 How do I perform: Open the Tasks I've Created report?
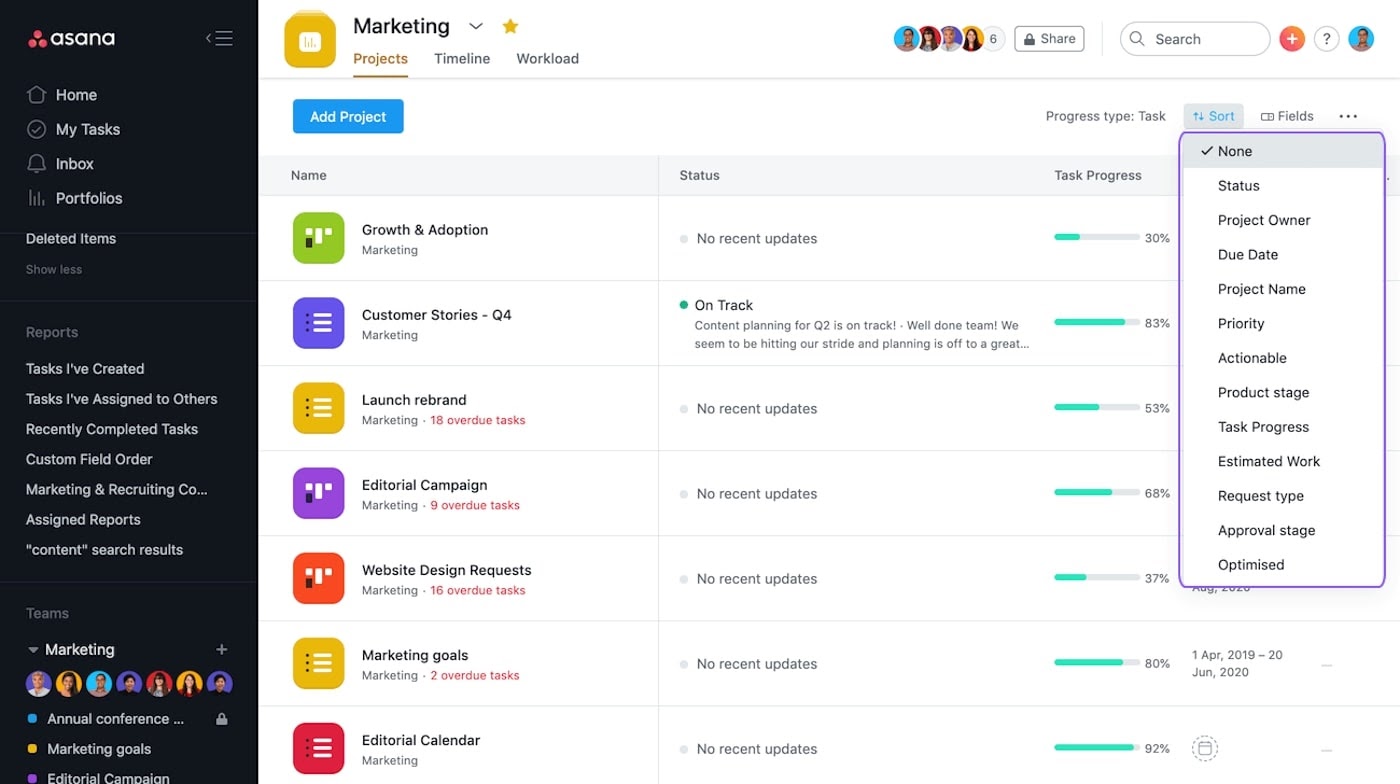[x=85, y=369]
